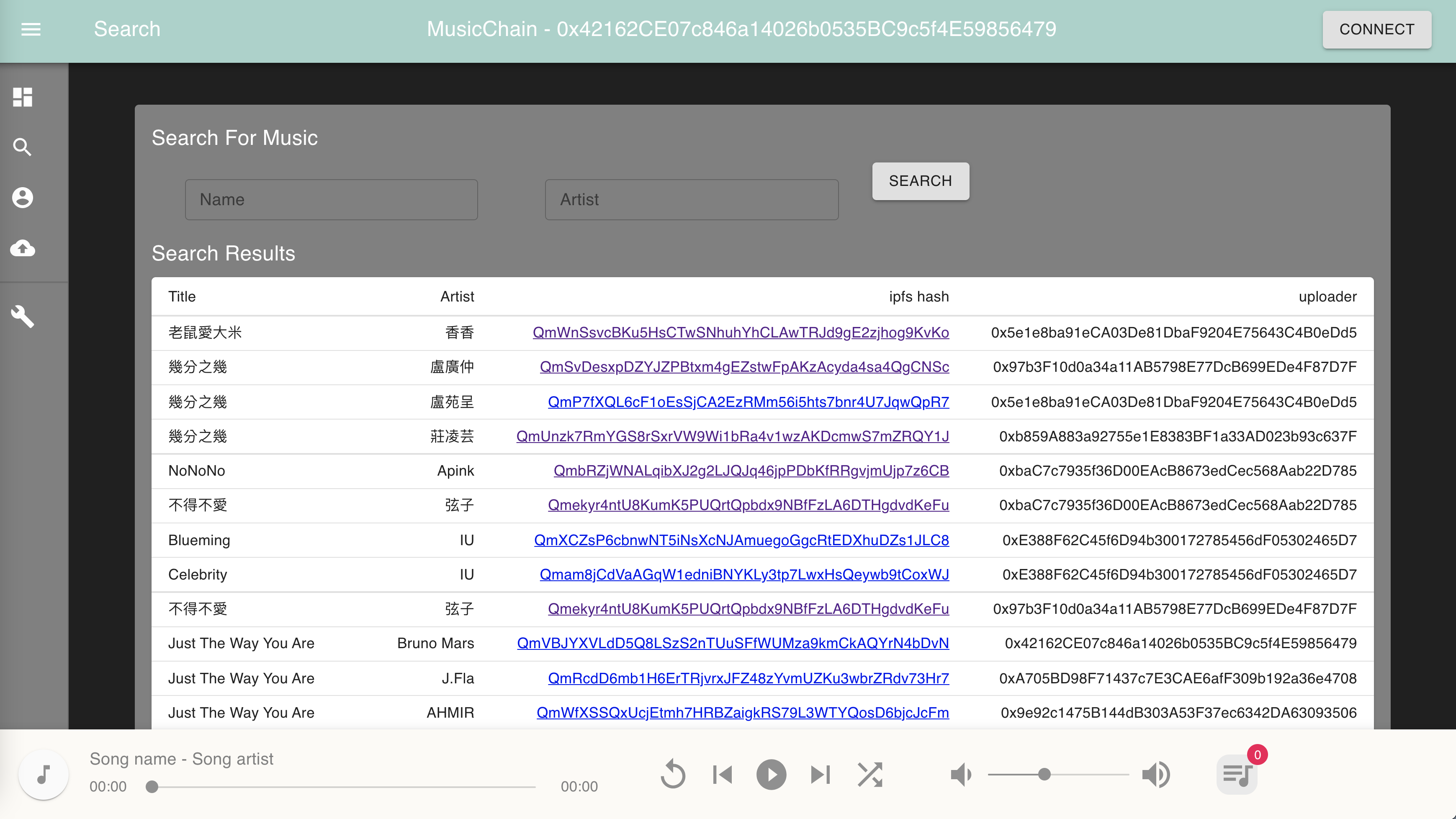Viewport: 1456px width, 819px height.
Task: Focus the Name search field
Action: click(x=331, y=200)
